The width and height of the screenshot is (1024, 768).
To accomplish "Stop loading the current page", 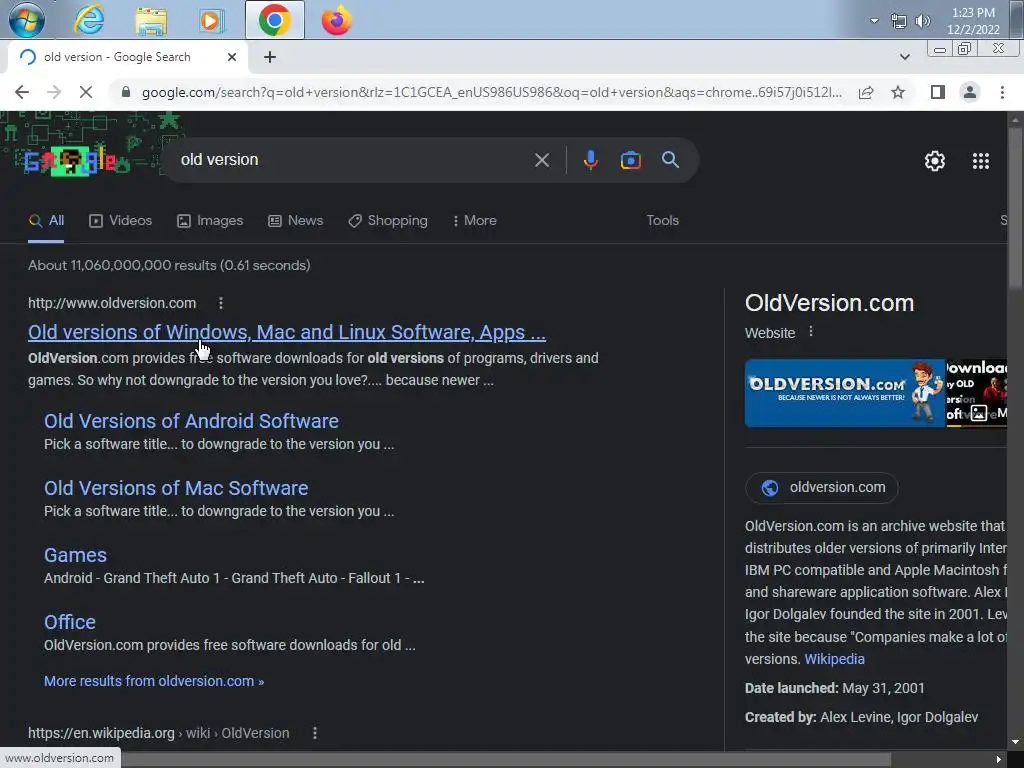I will 86,92.
